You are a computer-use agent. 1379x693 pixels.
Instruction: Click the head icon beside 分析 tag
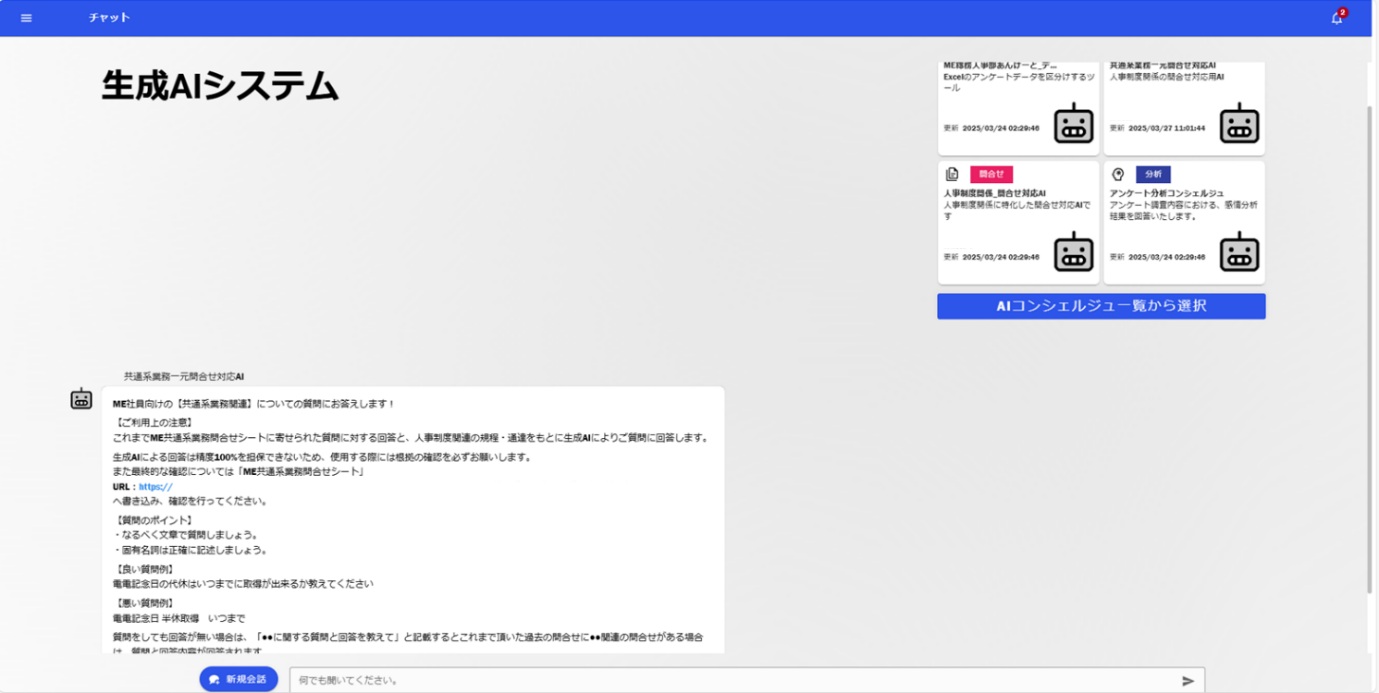(1118, 174)
